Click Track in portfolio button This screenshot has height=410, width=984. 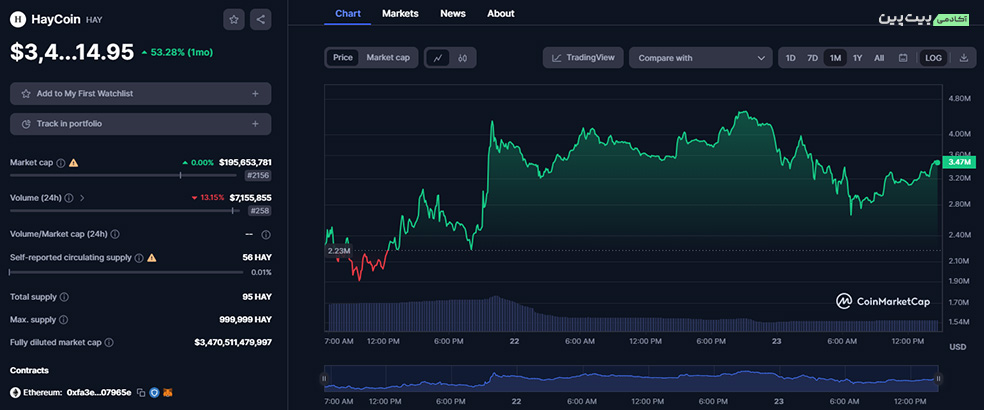[x=141, y=124]
